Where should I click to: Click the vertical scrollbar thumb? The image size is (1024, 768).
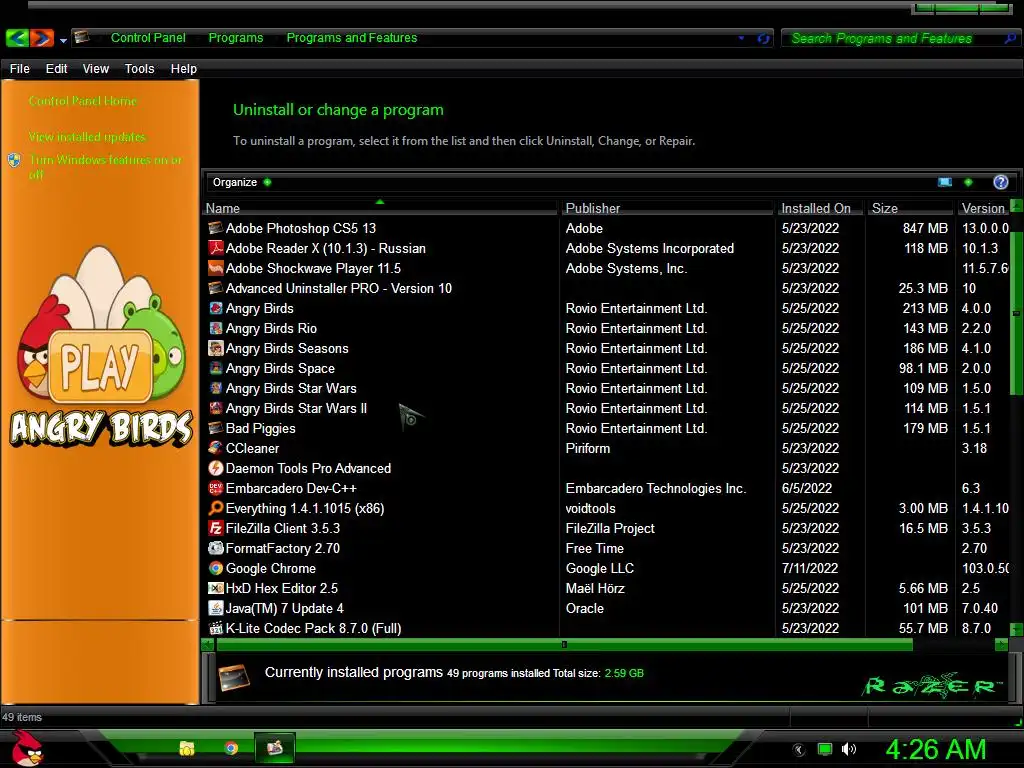[1016, 313]
